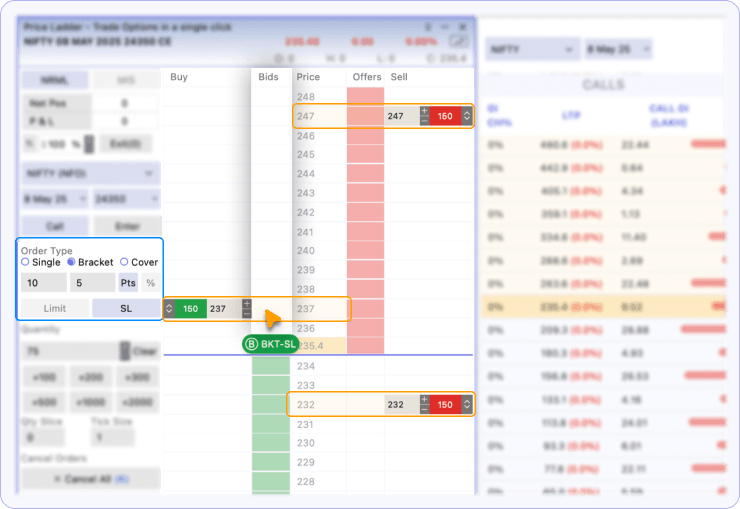Select the MIS product tab
The image size is (740, 509).
126,81
